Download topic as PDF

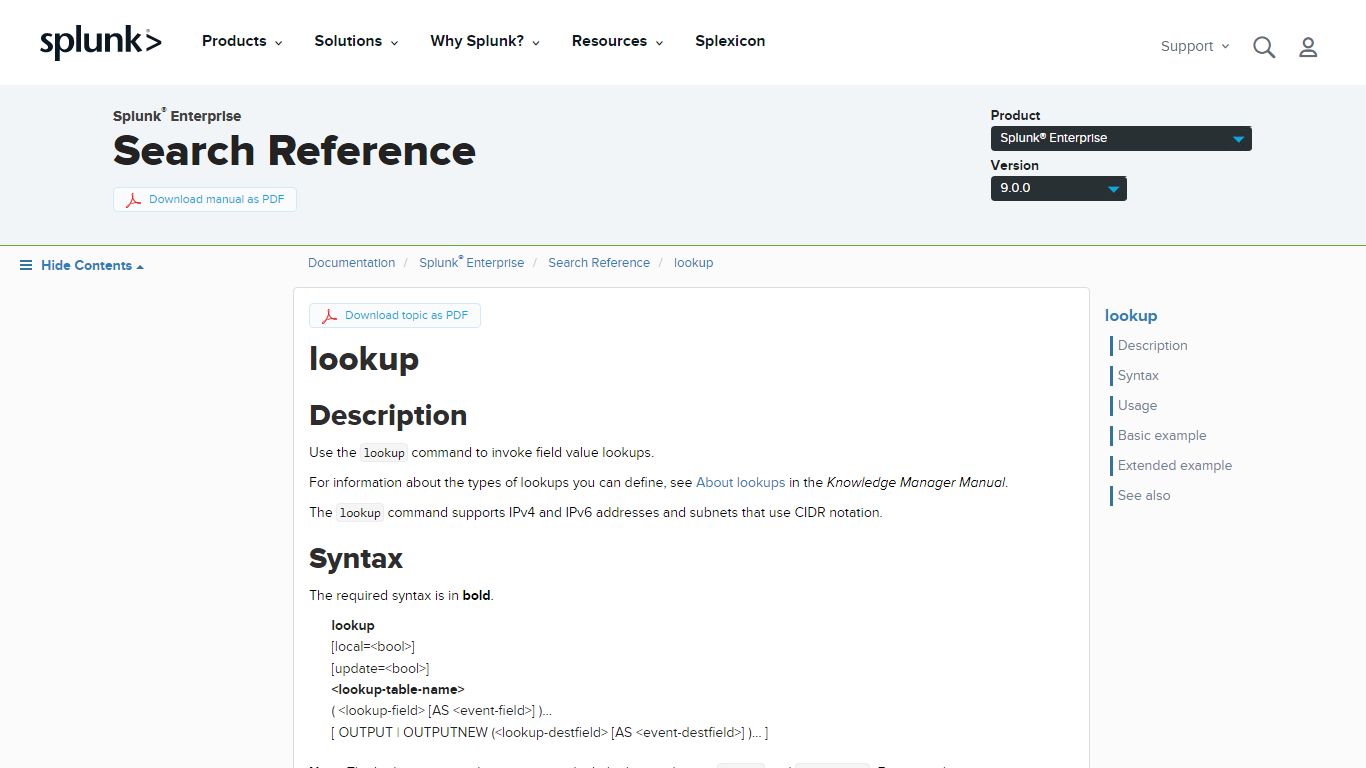click(395, 316)
